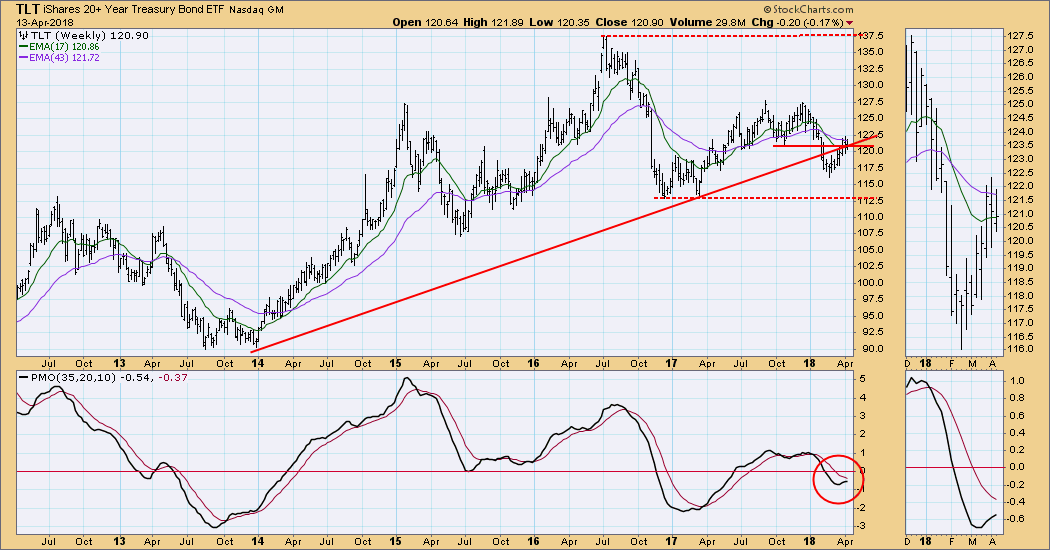
Task: Click the -0.2 label on zoom PMO axis
Action: [1016, 484]
